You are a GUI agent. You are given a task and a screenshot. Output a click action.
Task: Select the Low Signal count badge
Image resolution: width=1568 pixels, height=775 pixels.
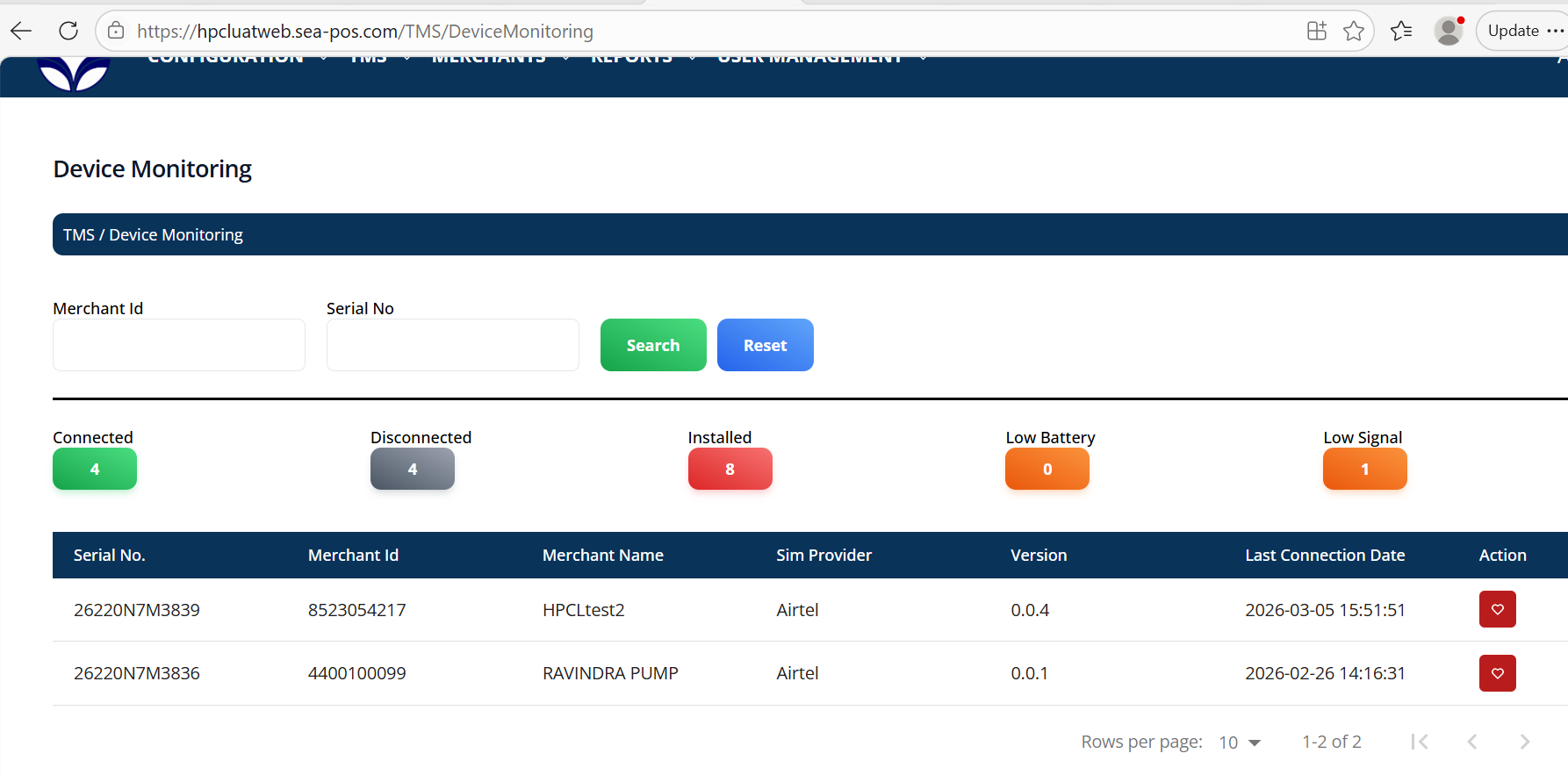pos(1364,469)
